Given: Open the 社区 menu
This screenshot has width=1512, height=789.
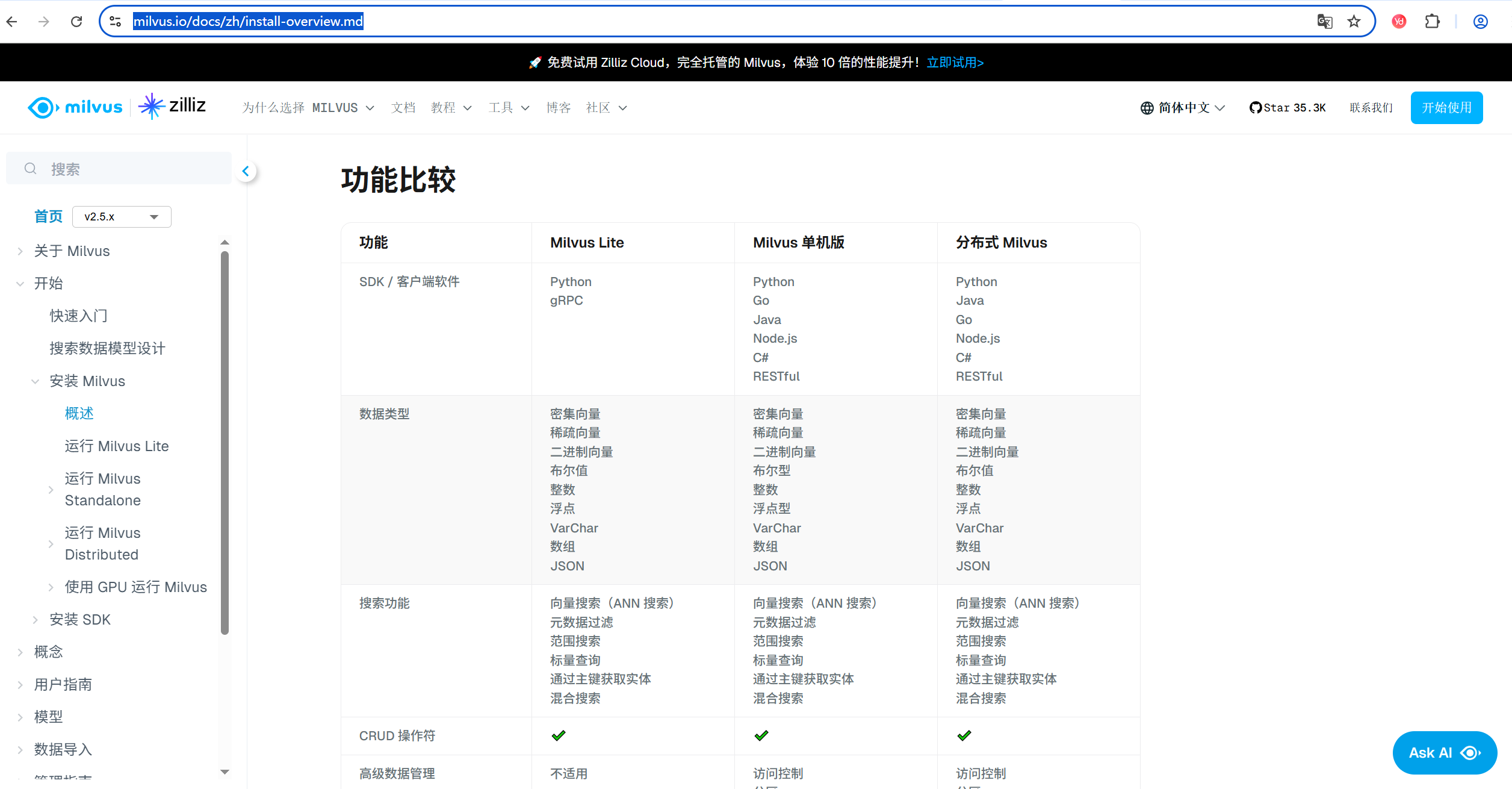Looking at the screenshot, I should tap(605, 107).
